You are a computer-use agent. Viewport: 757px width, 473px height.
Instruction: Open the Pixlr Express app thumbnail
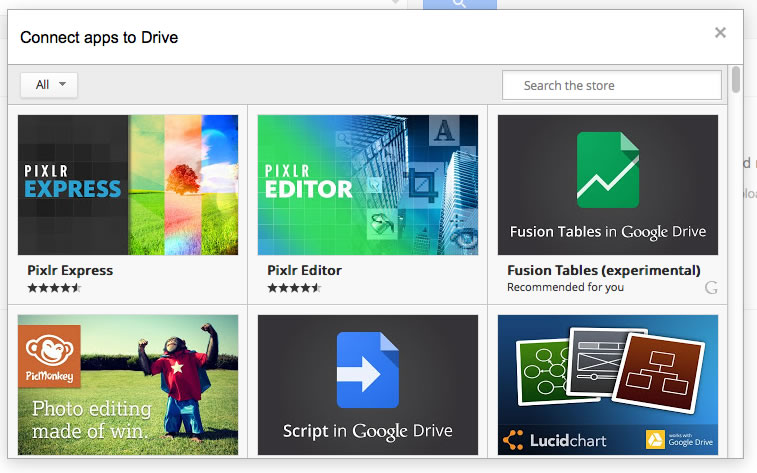click(128, 185)
